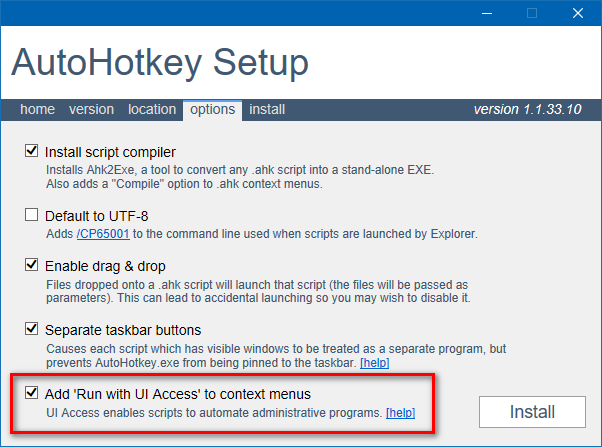Open help link for UI Access
The width and height of the screenshot is (602, 447).
(x=401, y=412)
